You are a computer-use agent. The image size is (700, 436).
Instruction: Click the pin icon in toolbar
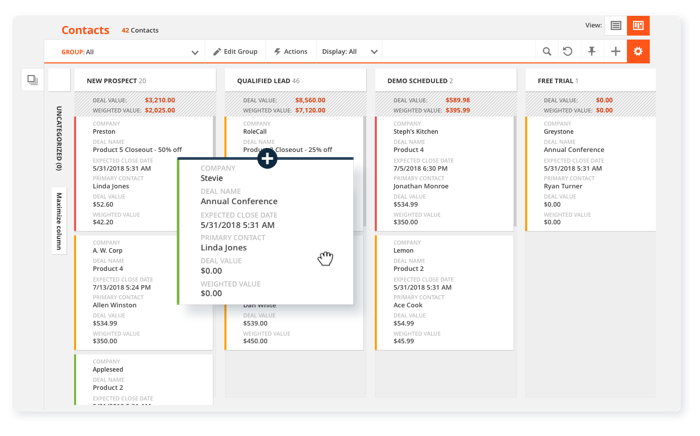[x=592, y=51]
